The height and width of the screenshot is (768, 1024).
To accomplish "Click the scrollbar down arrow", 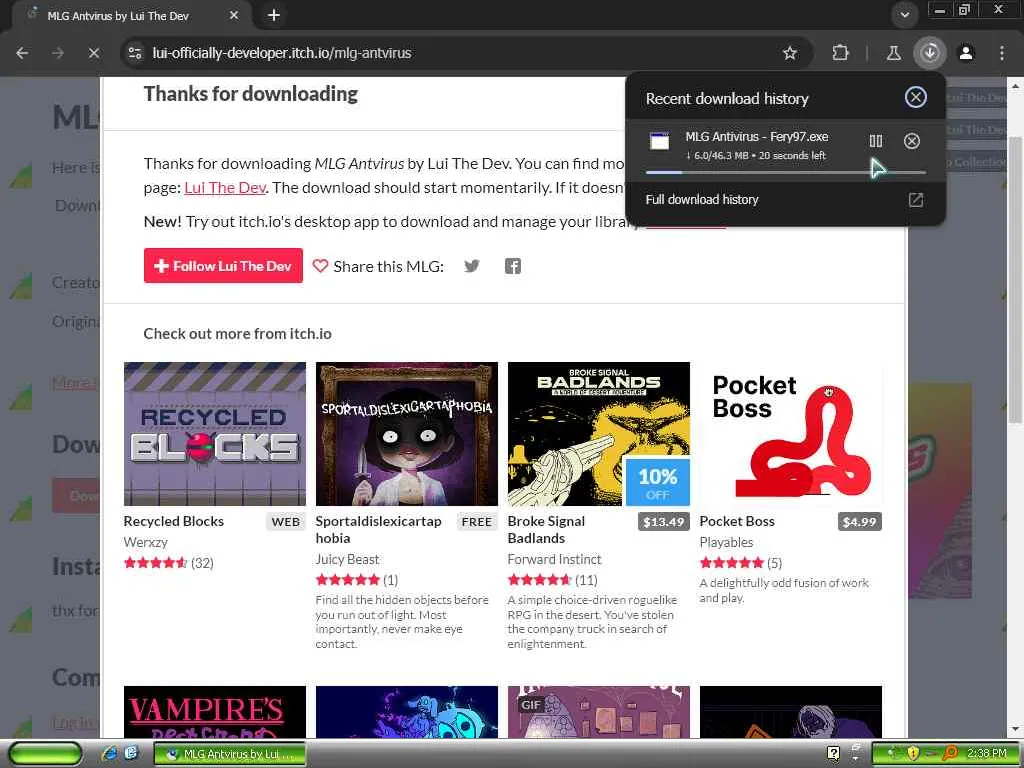I will pos(1015,729).
